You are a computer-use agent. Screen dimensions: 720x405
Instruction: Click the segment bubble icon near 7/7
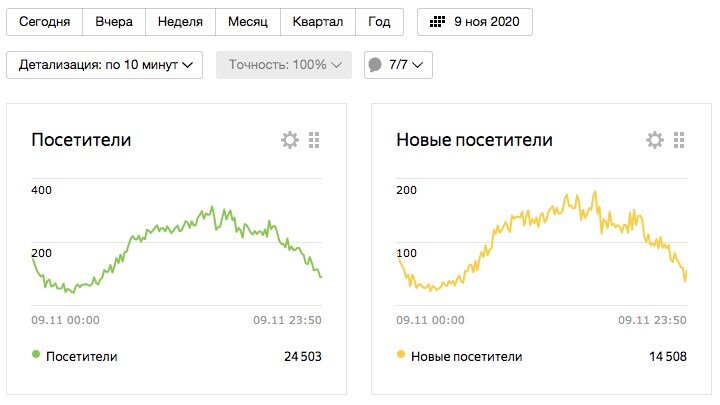[x=375, y=65]
